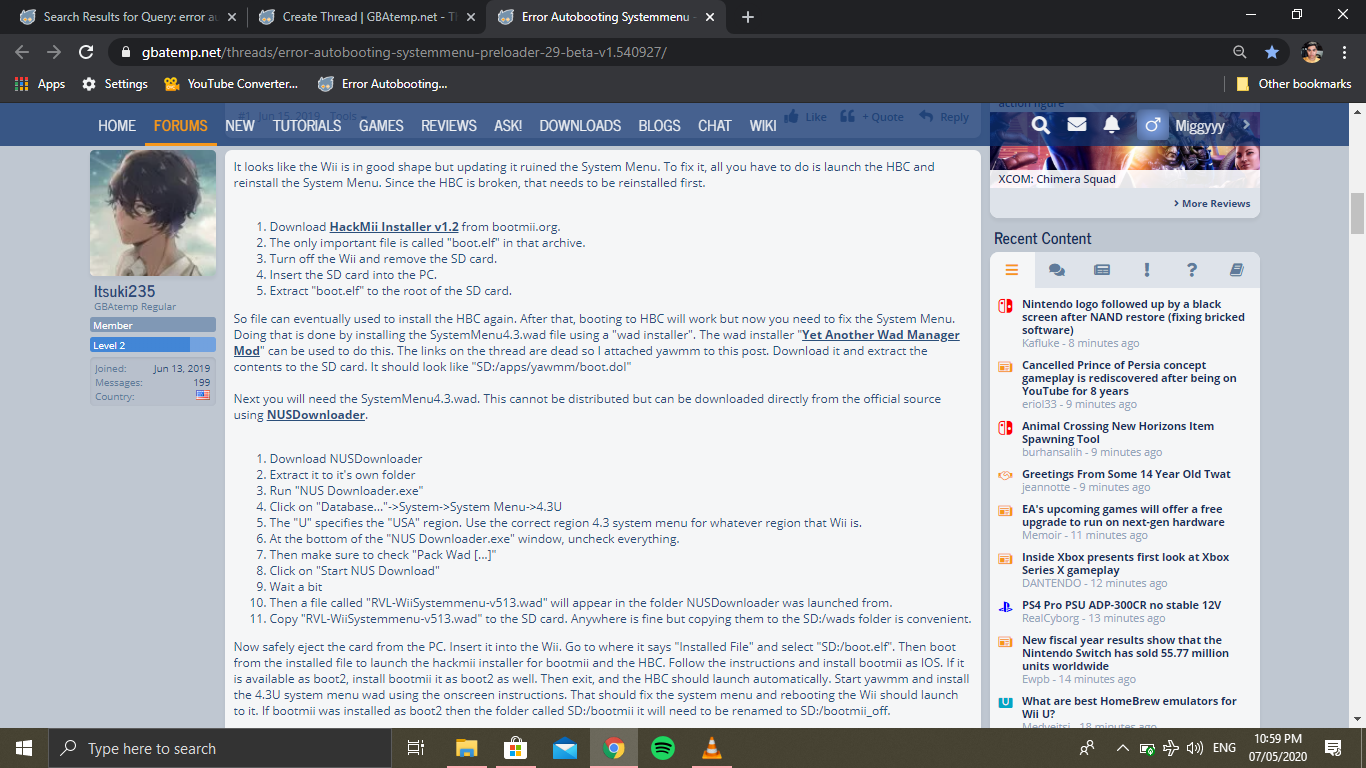Open the Chrome three-dot menu
The image size is (1366, 768).
tap(1345, 52)
